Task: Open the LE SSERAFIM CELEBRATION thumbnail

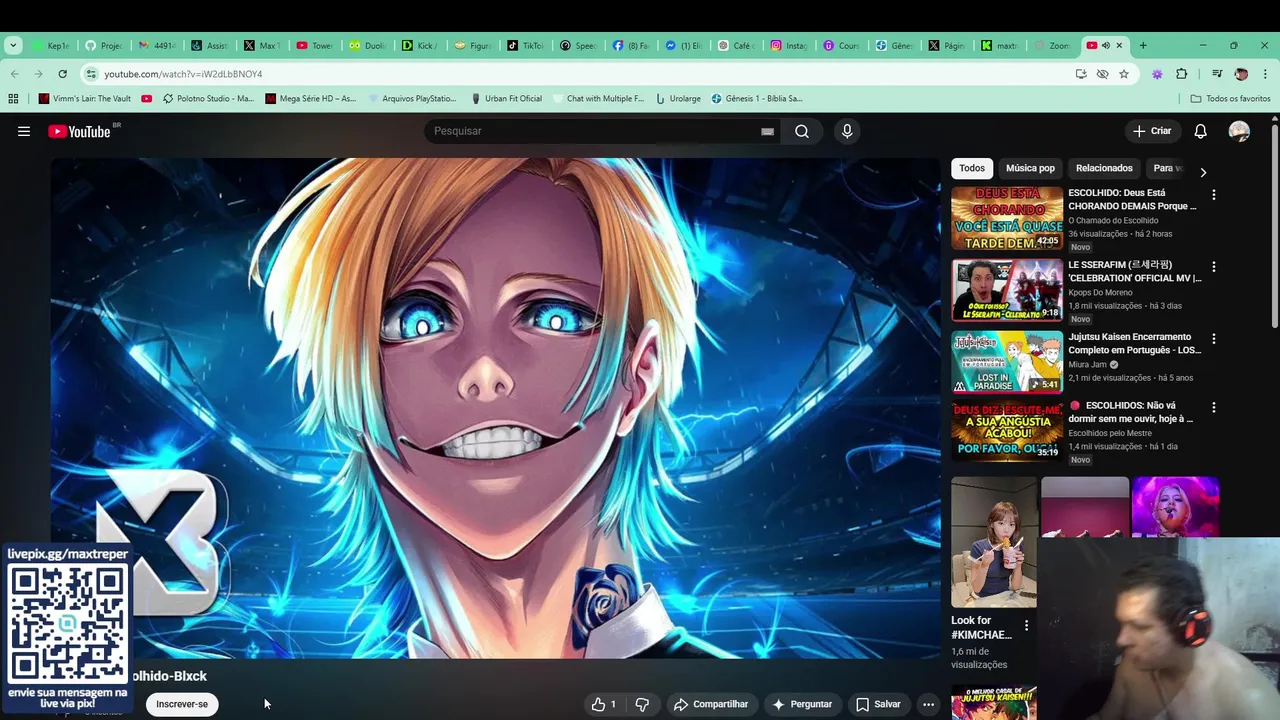Action: pyautogui.click(x=1007, y=290)
